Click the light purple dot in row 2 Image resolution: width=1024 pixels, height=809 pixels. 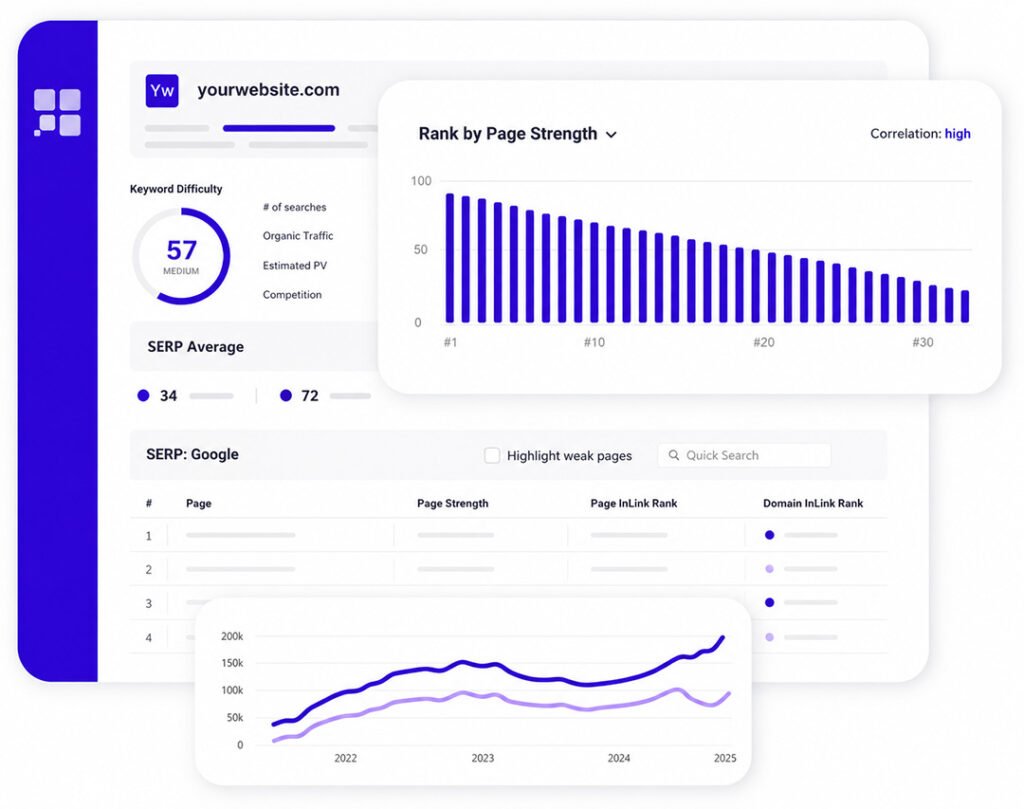(769, 569)
